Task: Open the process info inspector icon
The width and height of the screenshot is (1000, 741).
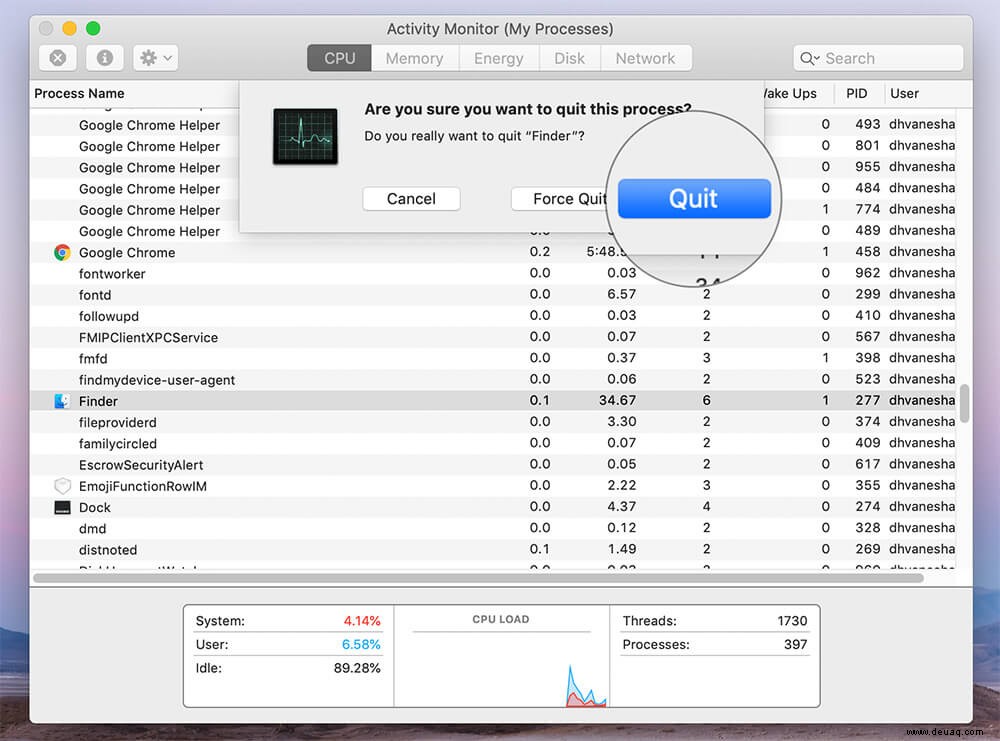Action: point(105,58)
